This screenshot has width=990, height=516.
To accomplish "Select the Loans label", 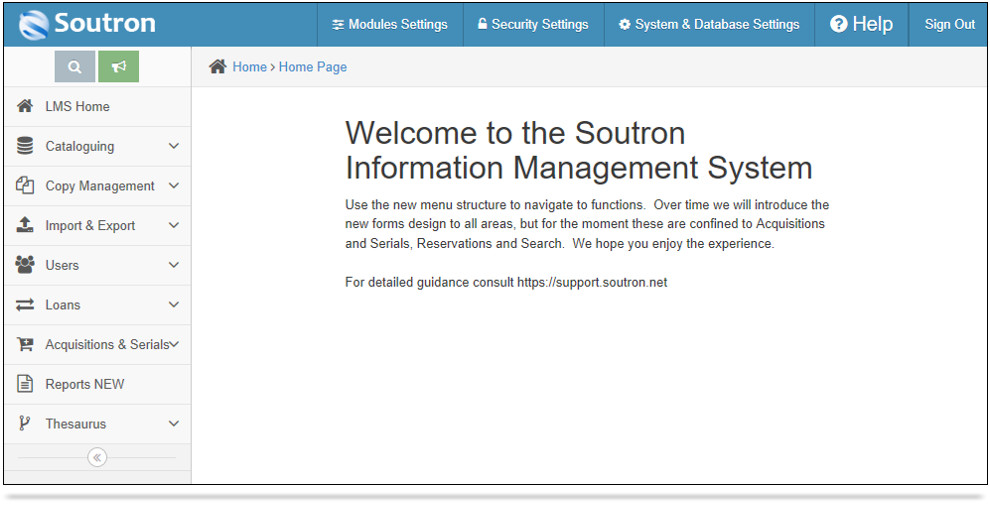I will coord(63,305).
